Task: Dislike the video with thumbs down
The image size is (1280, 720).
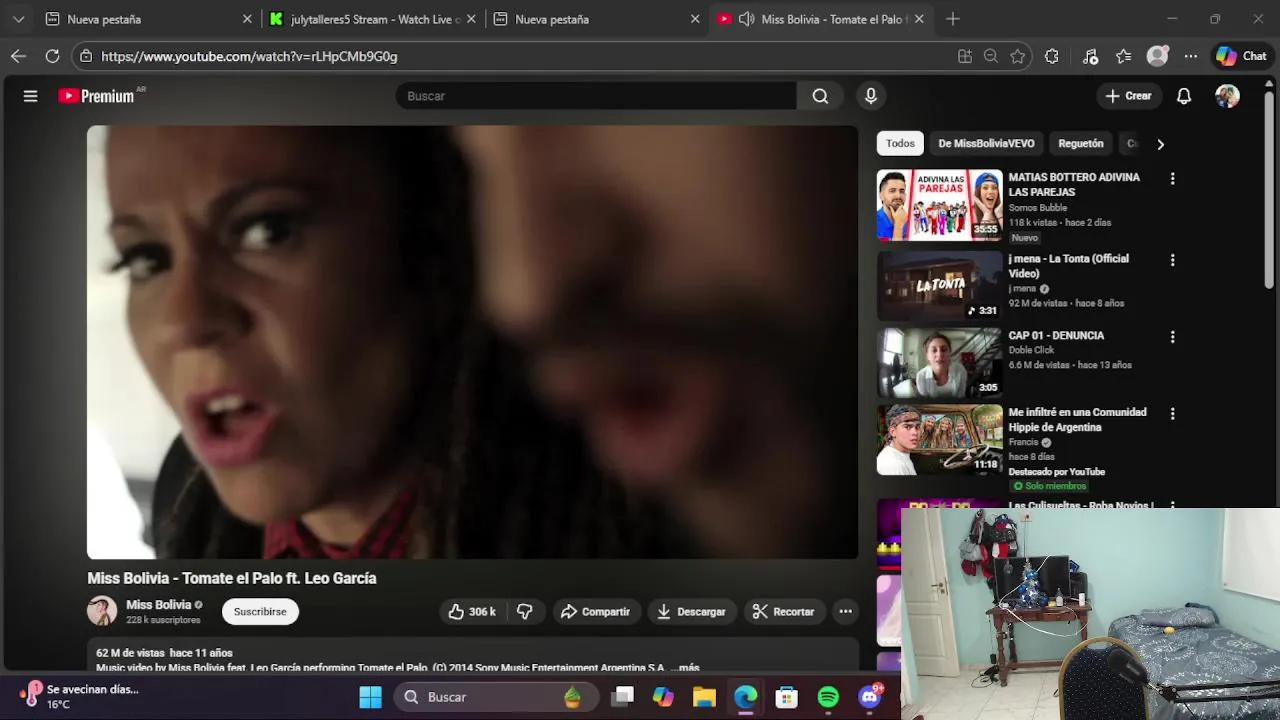Action: (x=524, y=612)
